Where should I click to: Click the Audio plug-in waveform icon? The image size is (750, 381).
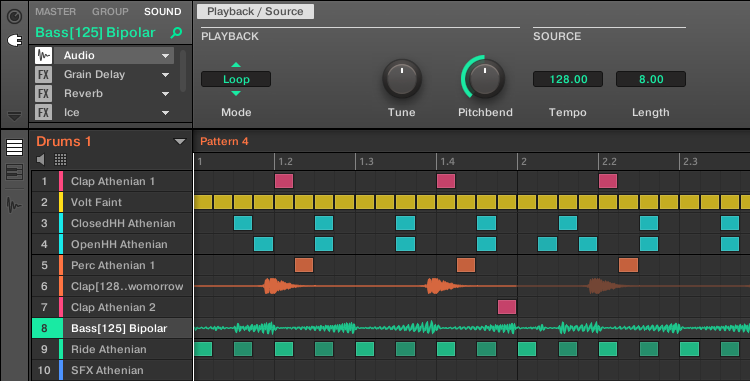pyautogui.click(x=44, y=55)
